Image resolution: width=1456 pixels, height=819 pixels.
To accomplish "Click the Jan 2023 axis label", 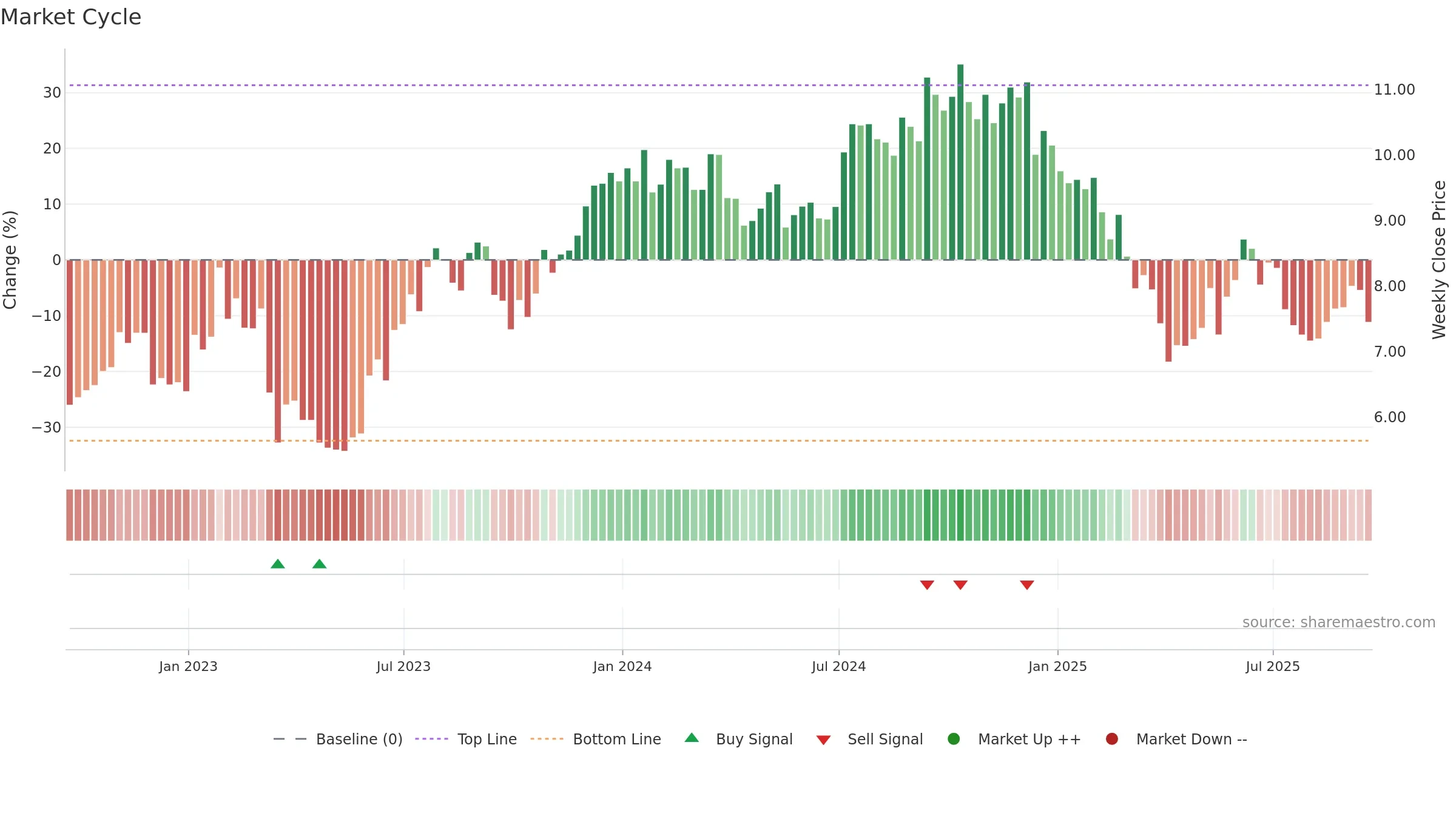I will click(188, 667).
